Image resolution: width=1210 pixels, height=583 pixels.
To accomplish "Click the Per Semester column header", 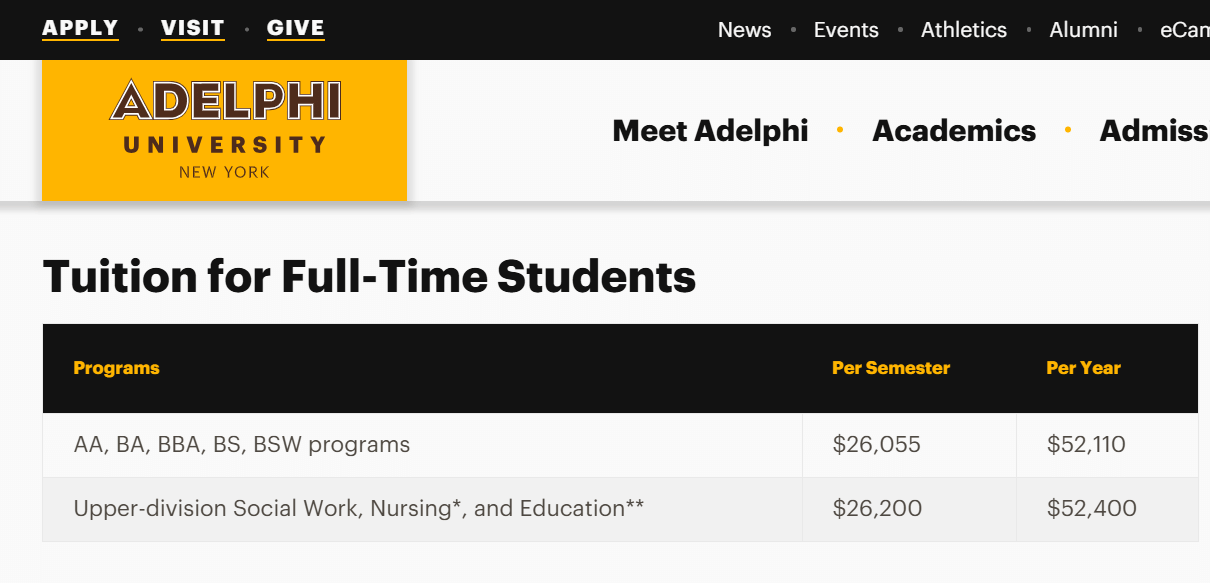I will click(x=890, y=368).
